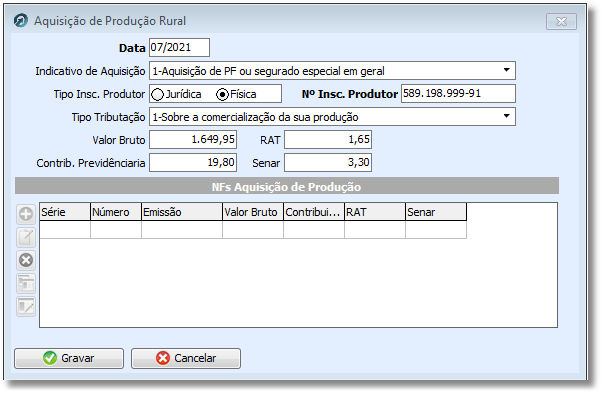This screenshot has height=394, width=602.
Task: Click the Valor Bruto input field
Action: tap(193, 139)
